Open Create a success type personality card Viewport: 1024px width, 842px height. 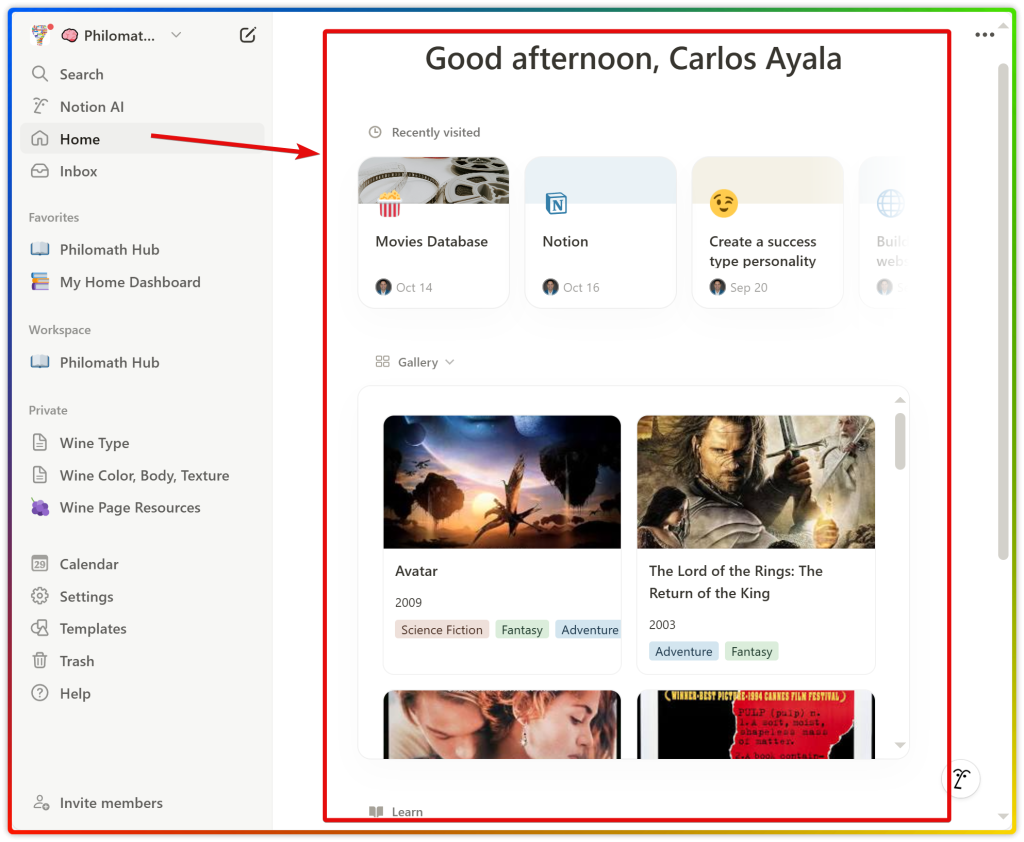[x=767, y=233]
